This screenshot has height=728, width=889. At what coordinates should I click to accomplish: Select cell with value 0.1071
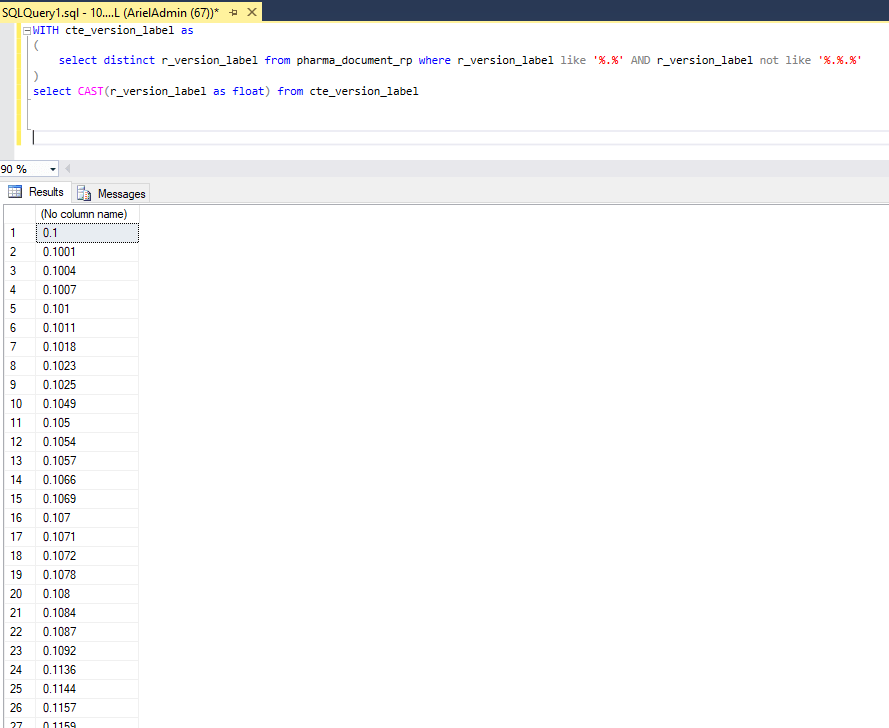(87, 537)
